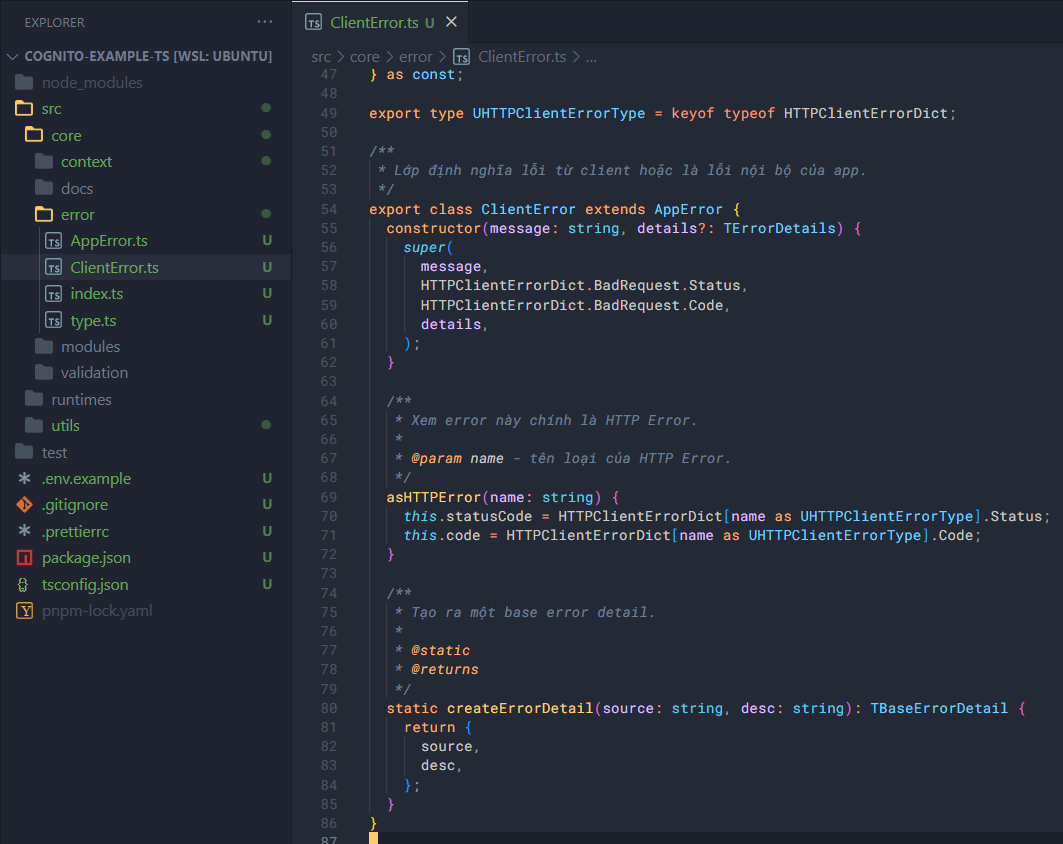This screenshot has height=844, width=1063.
Task: Click the .prettierrc asterisk icon
Action: [x=25, y=531]
